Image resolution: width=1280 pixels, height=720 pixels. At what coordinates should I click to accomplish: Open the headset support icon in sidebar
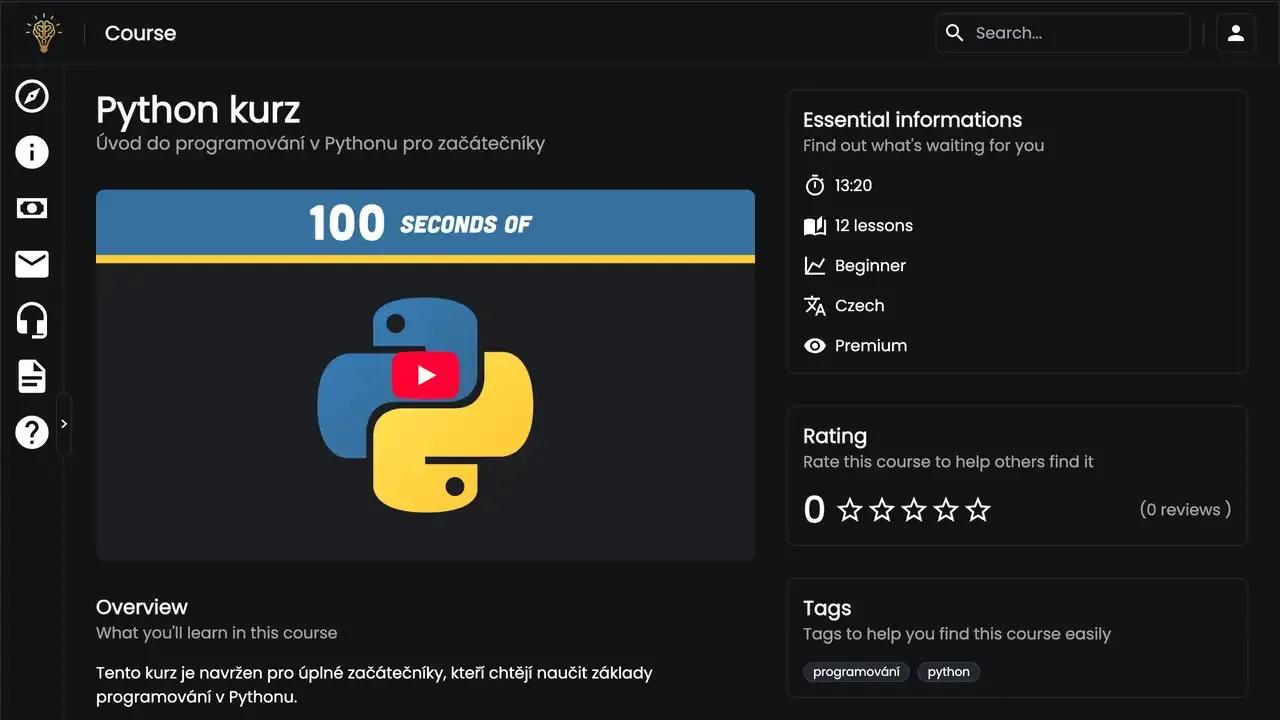pos(32,320)
